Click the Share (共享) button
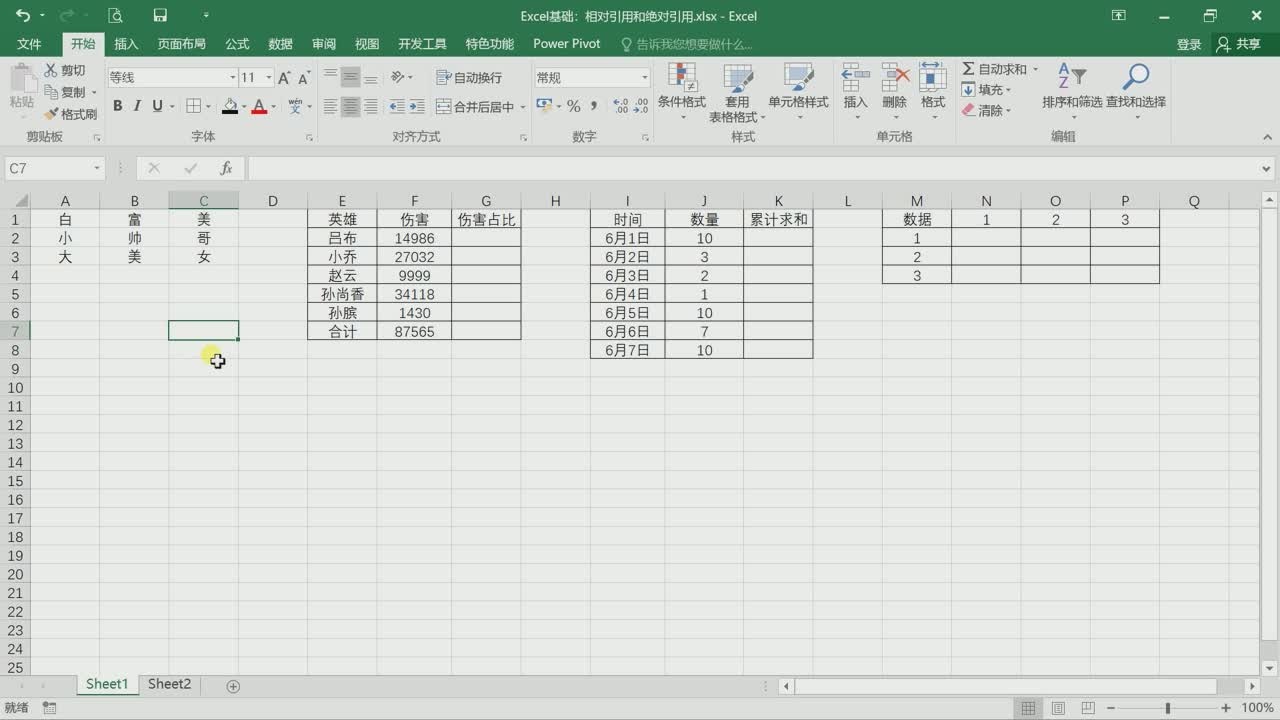 [x=1239, y=44]
